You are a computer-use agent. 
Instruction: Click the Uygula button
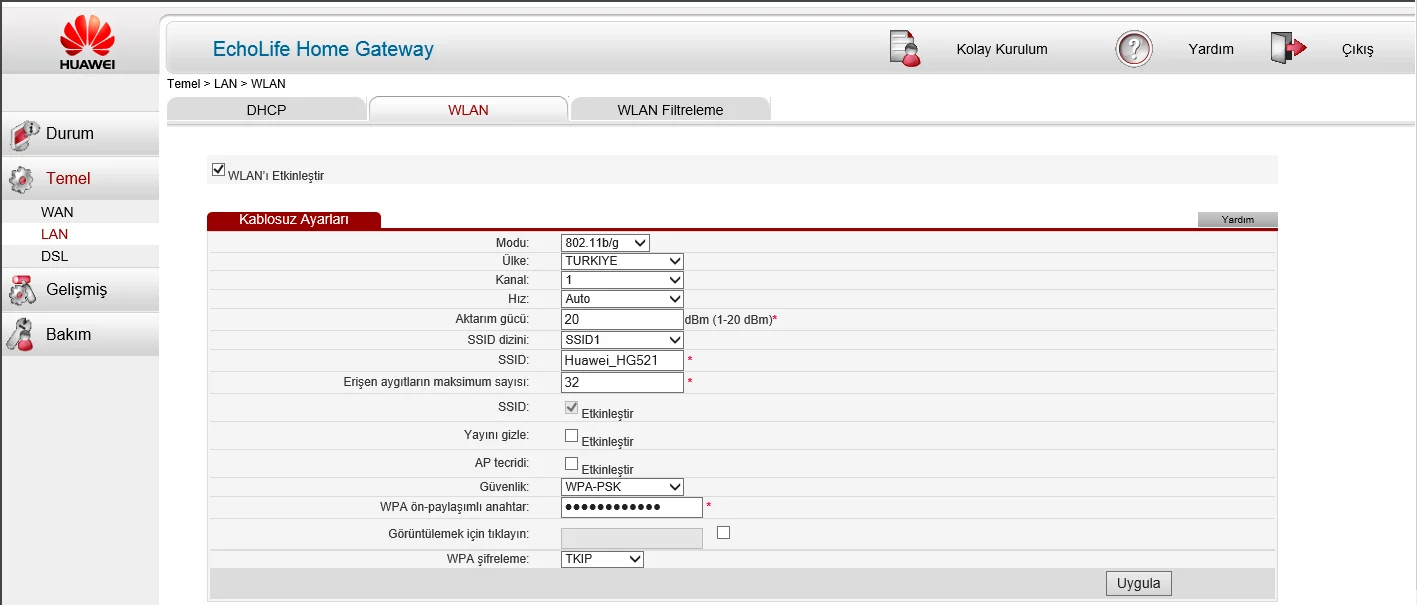pyautogui.click(x=1138, y=583)
